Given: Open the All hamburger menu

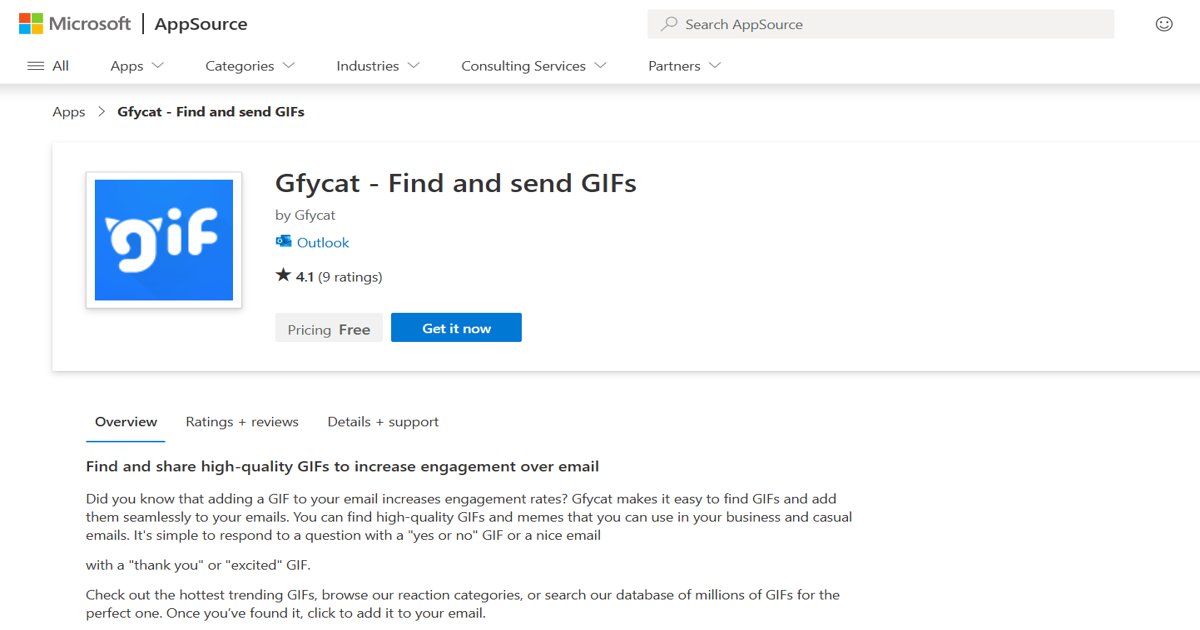Looking at the screenshot, I should pyautogui.click(x=48, y=66).
